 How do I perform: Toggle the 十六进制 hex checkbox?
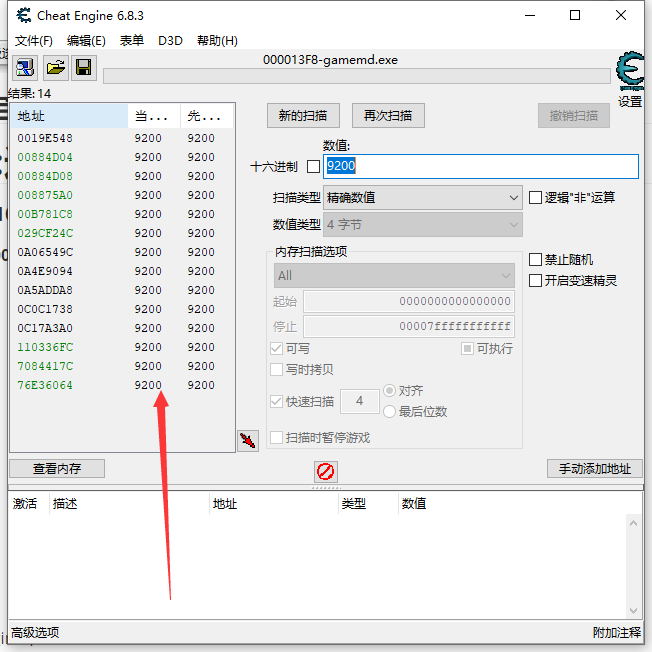pos(313,167)
